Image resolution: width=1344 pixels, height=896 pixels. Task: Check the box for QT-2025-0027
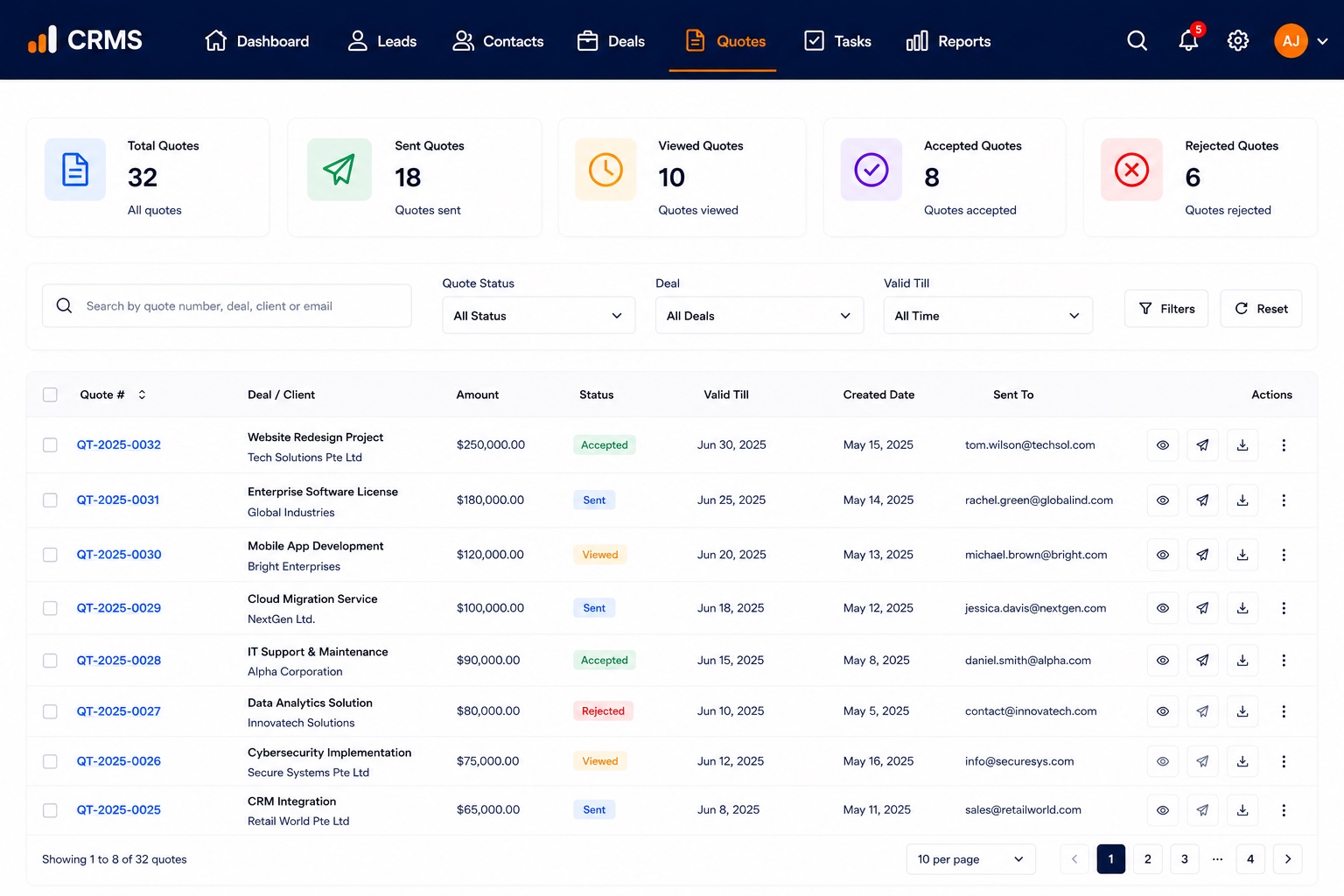(50, 711)
